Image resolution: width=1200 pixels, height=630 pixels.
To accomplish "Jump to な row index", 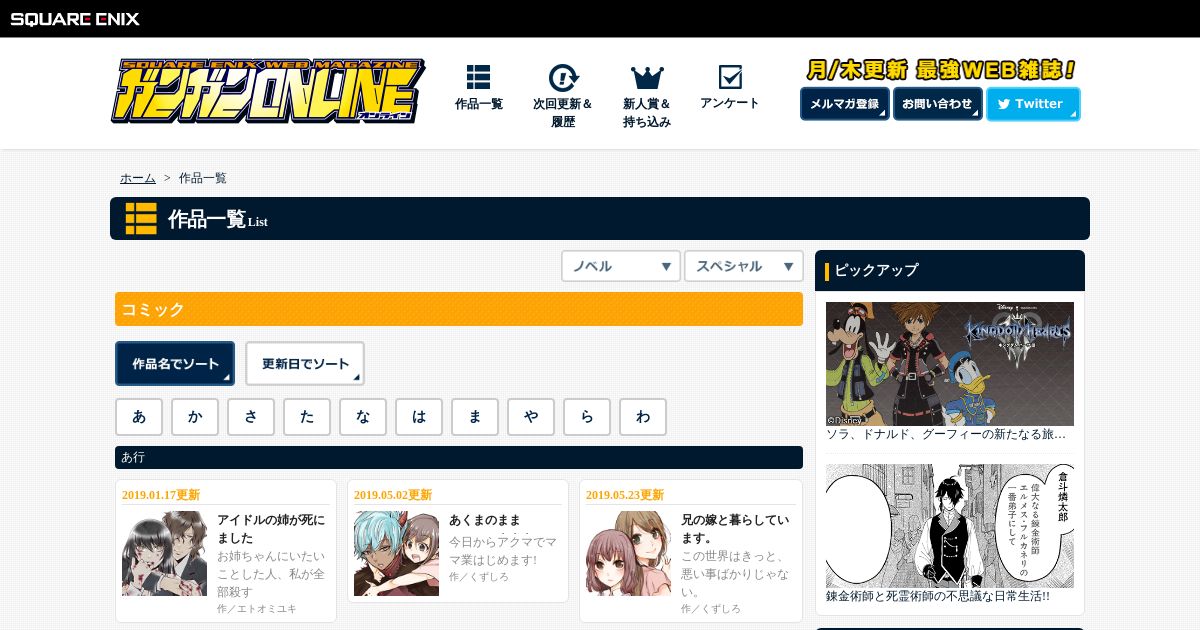I will click(x=363, y=417).
